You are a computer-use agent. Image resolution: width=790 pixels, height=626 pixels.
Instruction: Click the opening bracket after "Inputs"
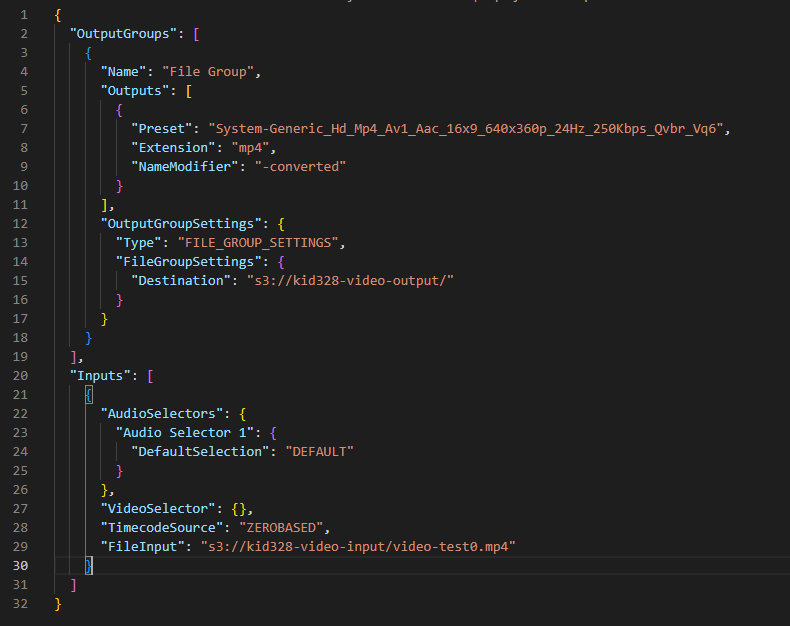pyautogui.click(x=150, y=375)
